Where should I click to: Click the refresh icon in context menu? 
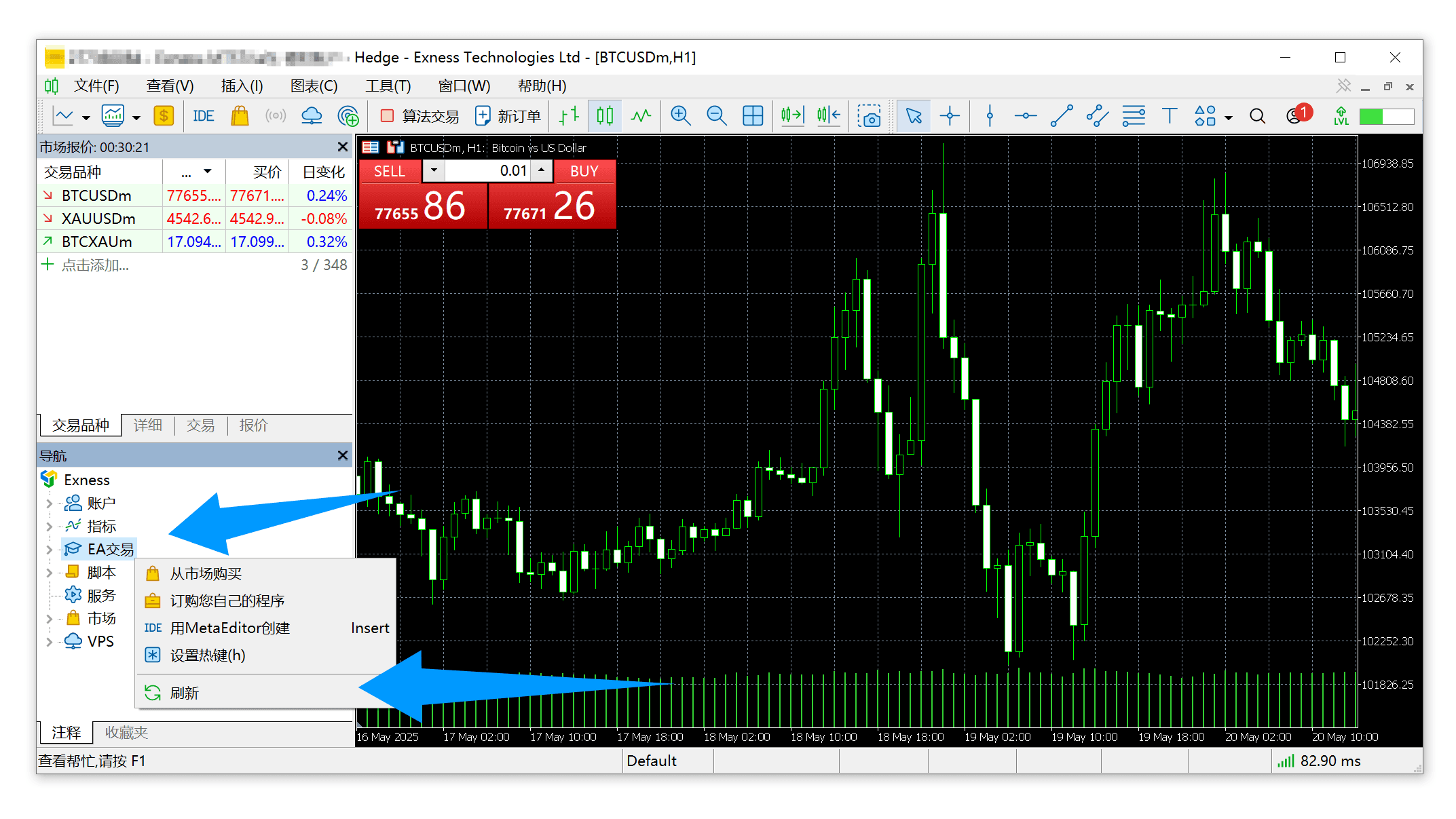coord(153,693)
